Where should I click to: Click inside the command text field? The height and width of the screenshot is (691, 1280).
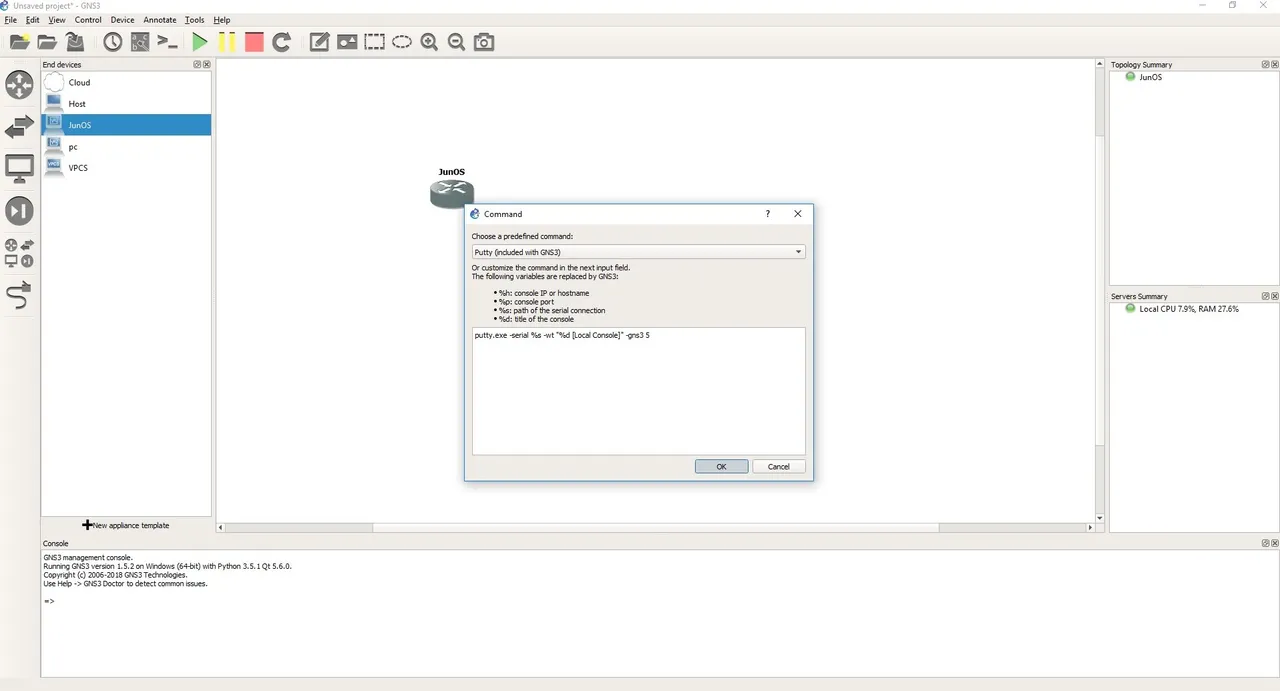(638, 391)
